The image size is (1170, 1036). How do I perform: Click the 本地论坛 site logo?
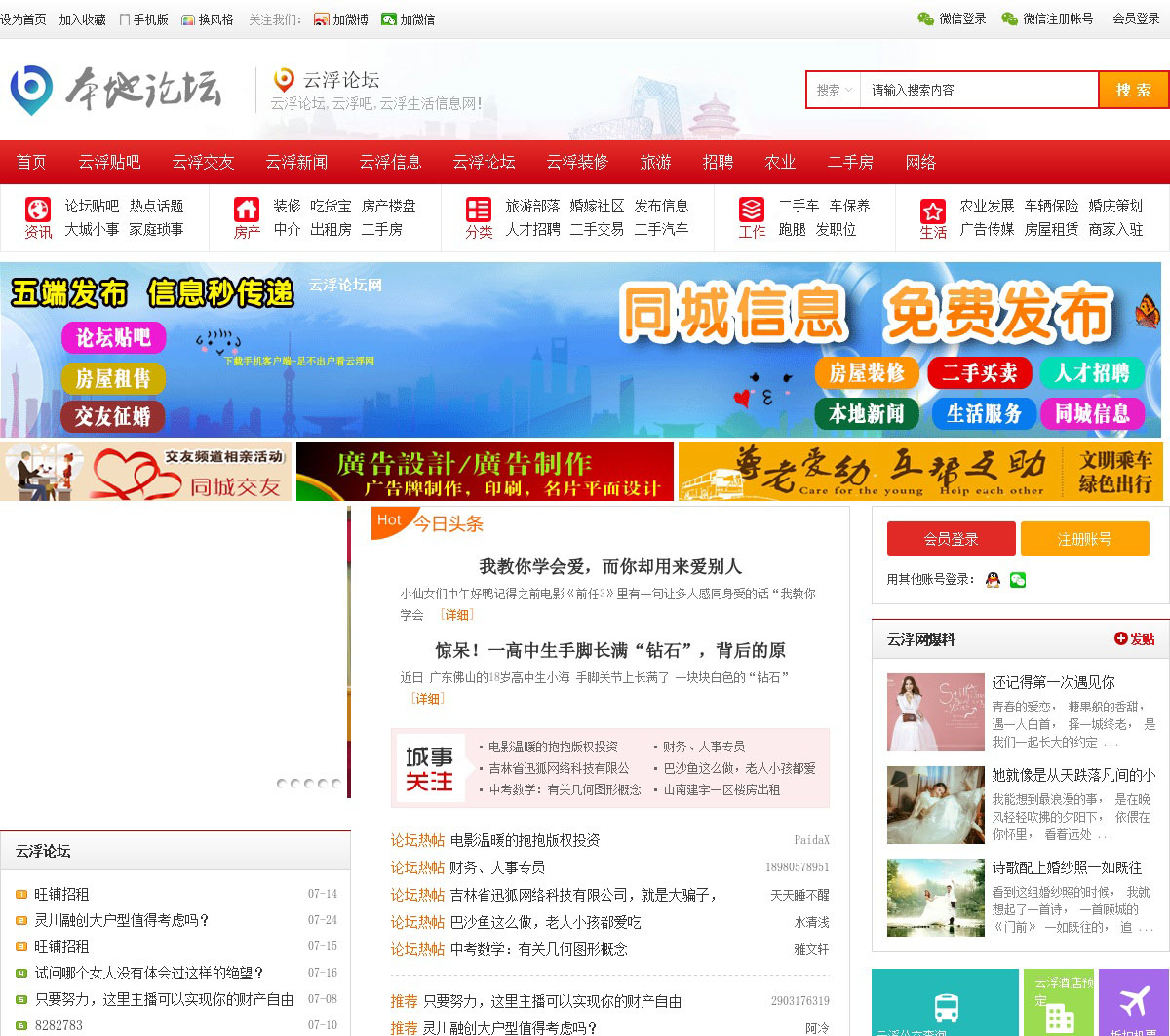115,90
